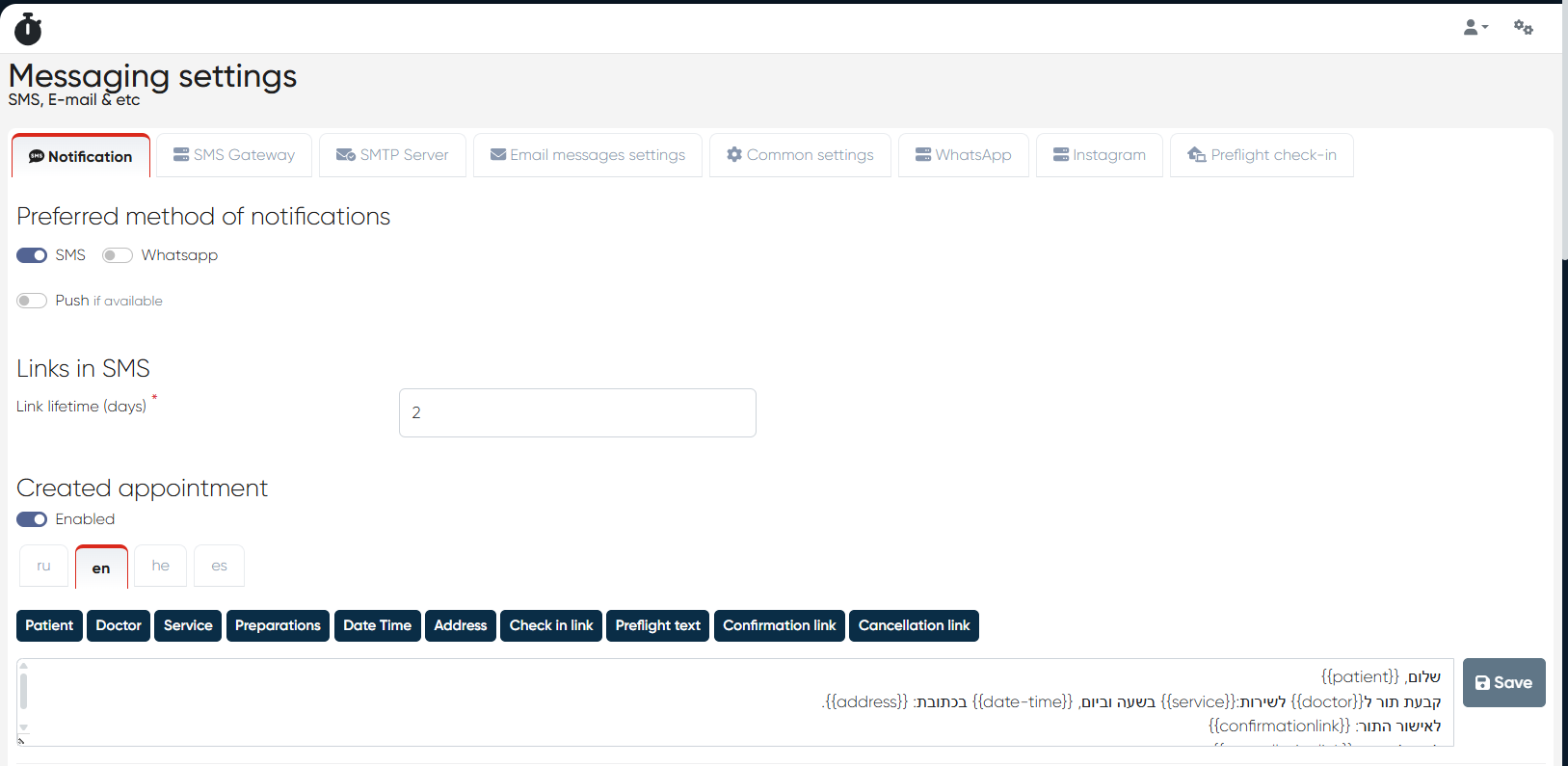Click the Link lifetime days field
This screenshot has height=766, width=1568.
(x=577, y=412)
